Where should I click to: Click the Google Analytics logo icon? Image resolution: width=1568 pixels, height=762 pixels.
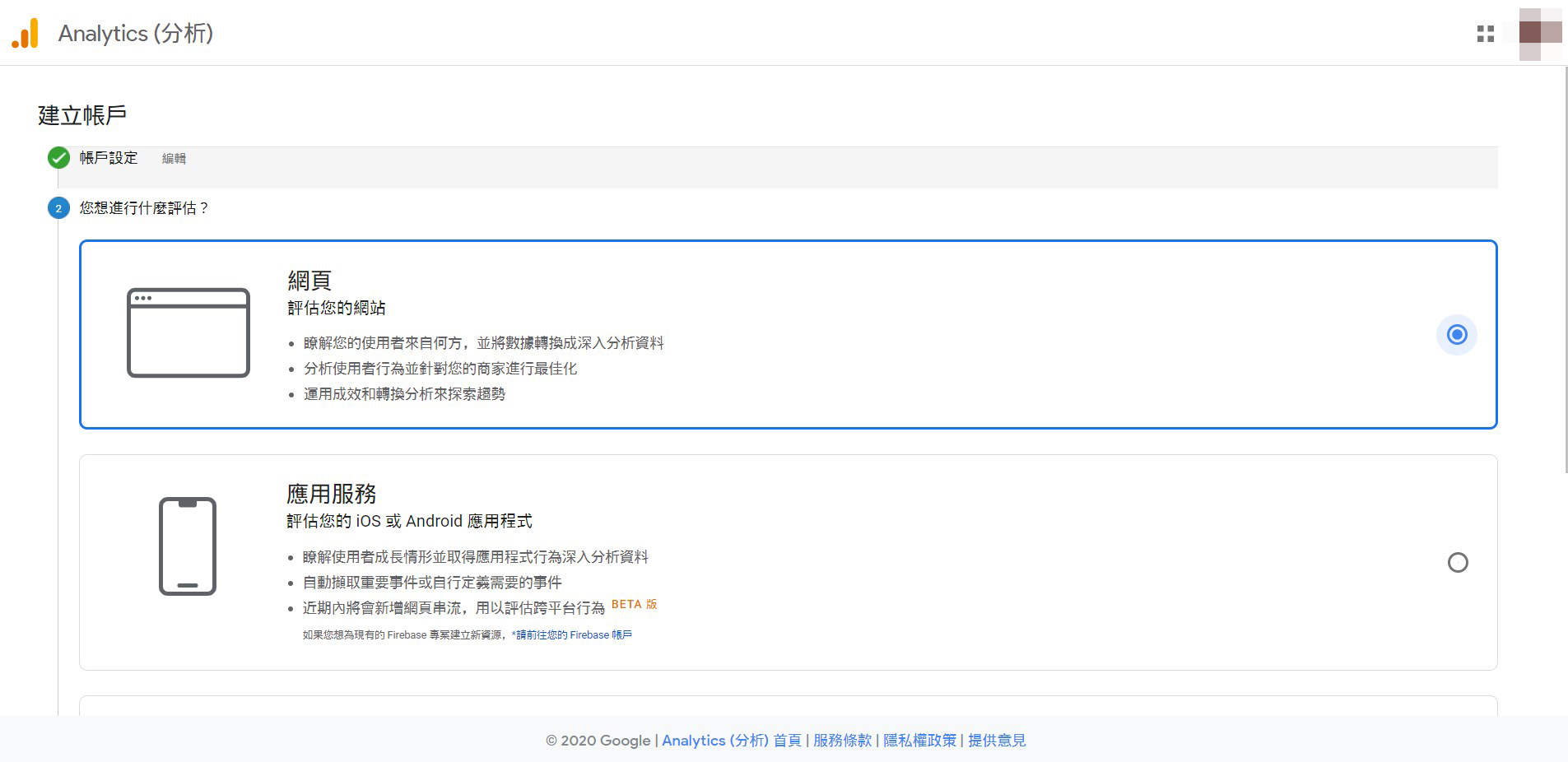[x=25, y=34]
